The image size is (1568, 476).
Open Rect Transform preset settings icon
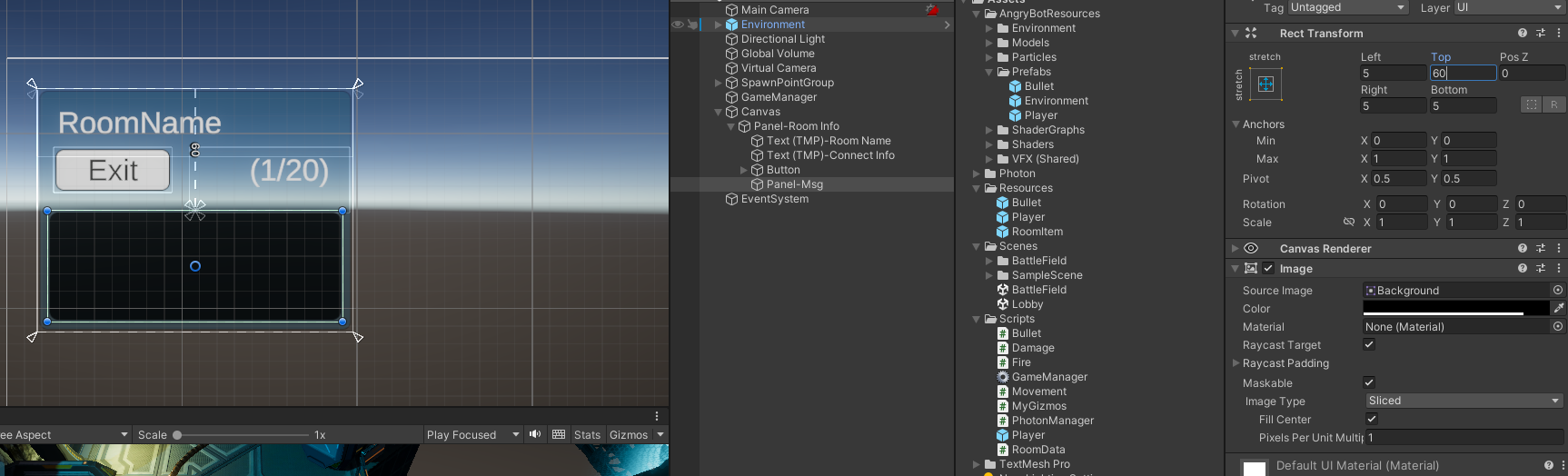[x=1541, y=33]
